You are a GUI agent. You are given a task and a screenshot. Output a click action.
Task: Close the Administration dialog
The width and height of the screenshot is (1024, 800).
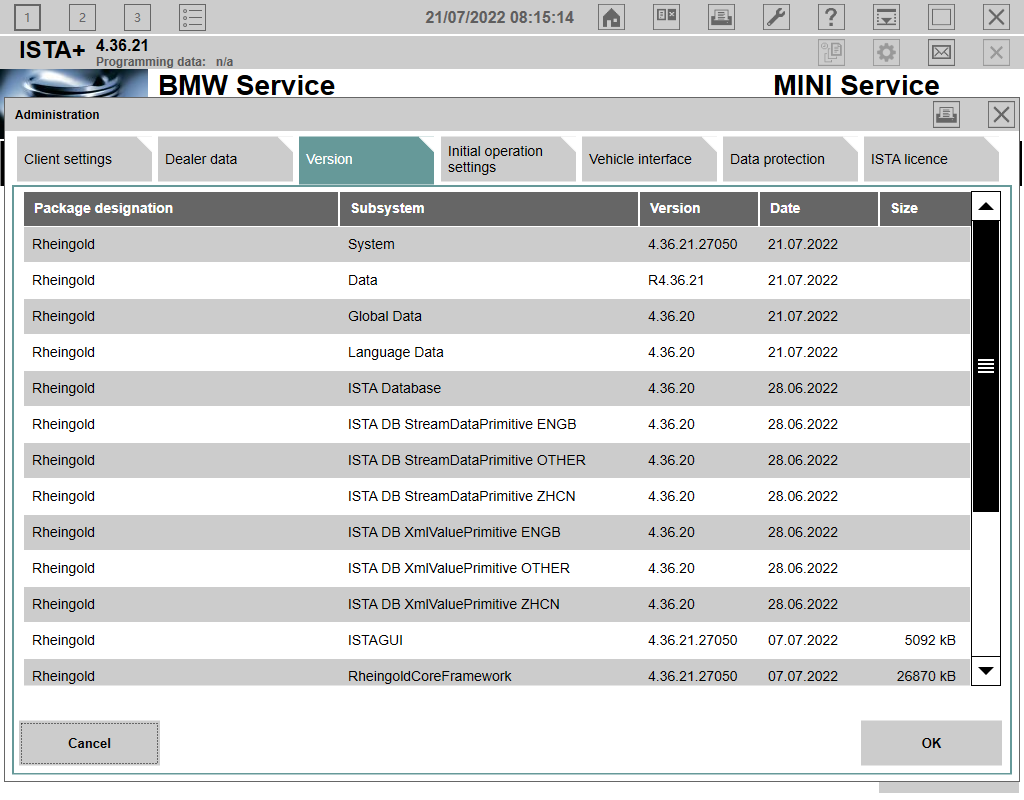1001,115
